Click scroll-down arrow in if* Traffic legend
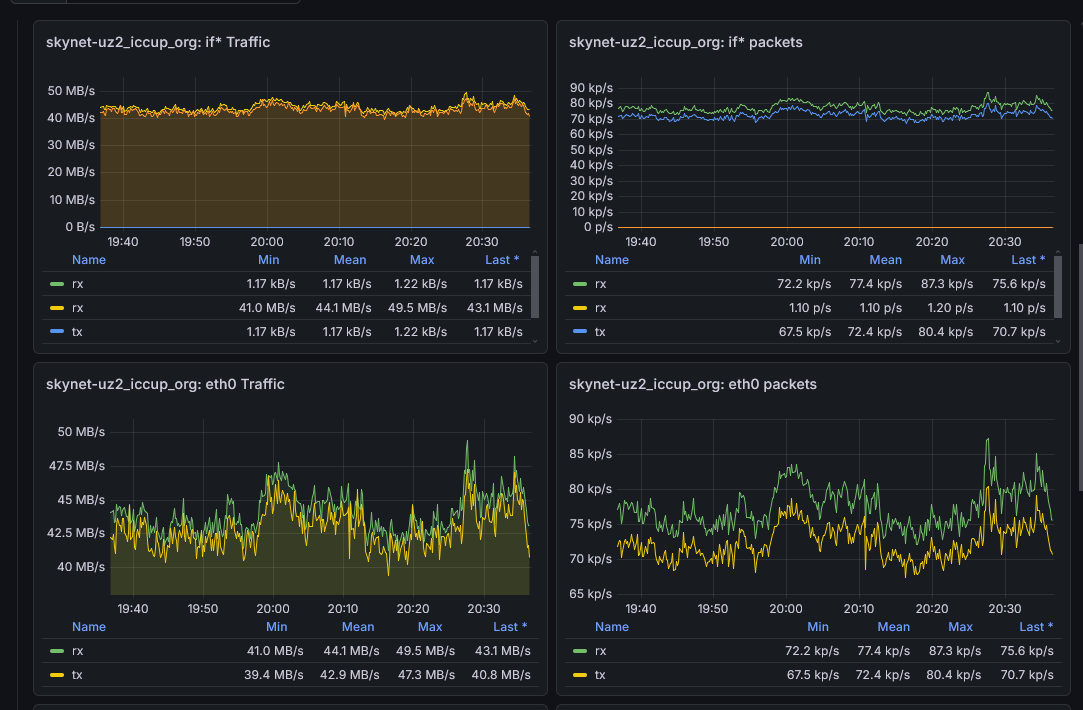Viewport: 1083px width, 710px height. tap(535, 340)
